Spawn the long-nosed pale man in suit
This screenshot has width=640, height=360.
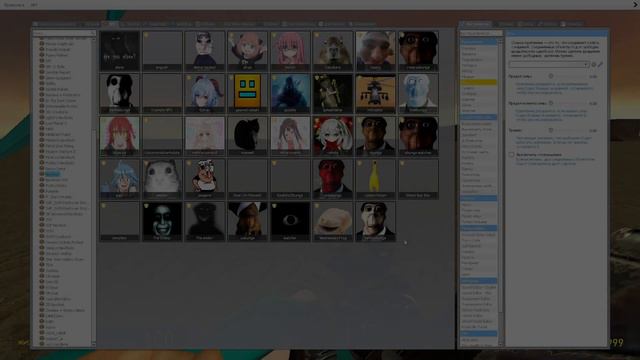376,221
